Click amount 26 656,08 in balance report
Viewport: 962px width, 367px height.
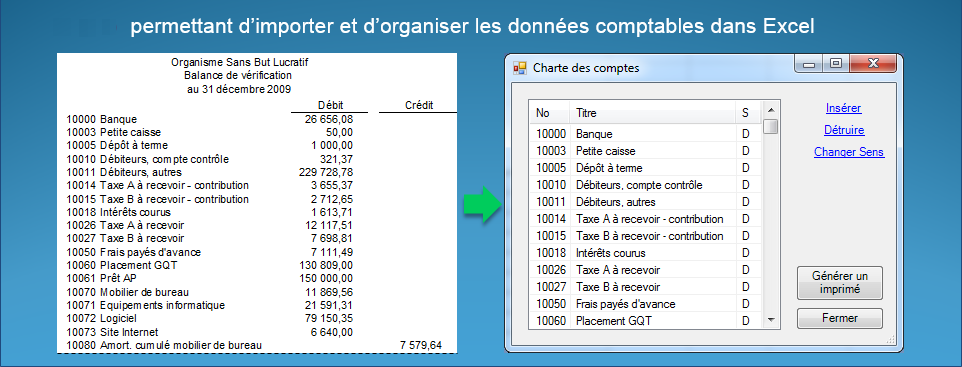coord(329,119)
